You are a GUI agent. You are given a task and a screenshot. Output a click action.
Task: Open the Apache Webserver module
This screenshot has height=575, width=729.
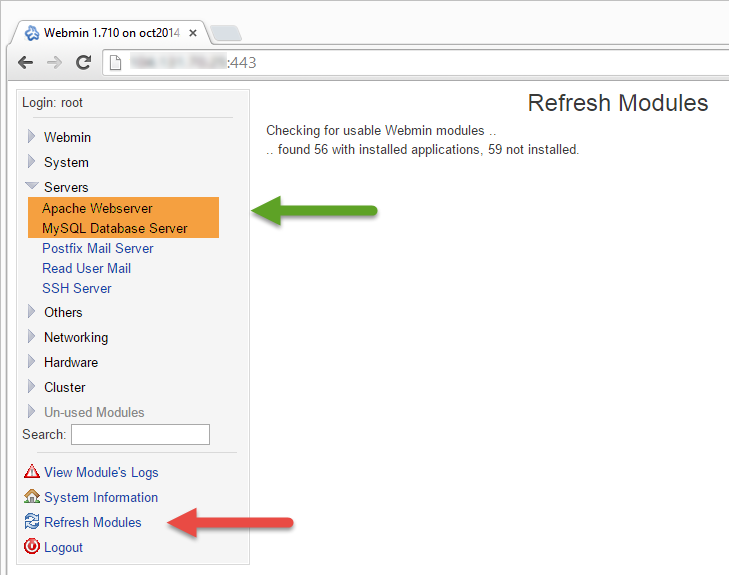pyautogui.click(x=97, y=208)
